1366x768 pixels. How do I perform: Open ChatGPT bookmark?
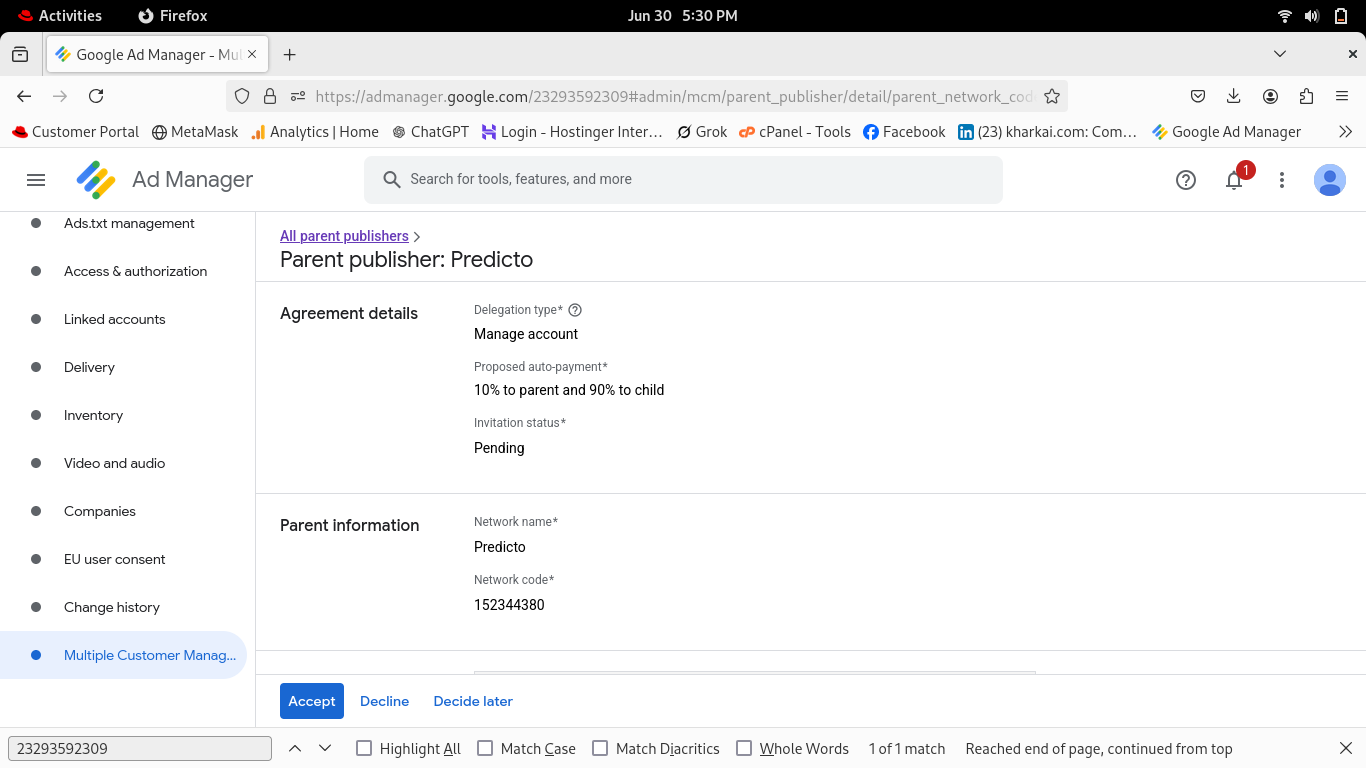coord(430,132)
